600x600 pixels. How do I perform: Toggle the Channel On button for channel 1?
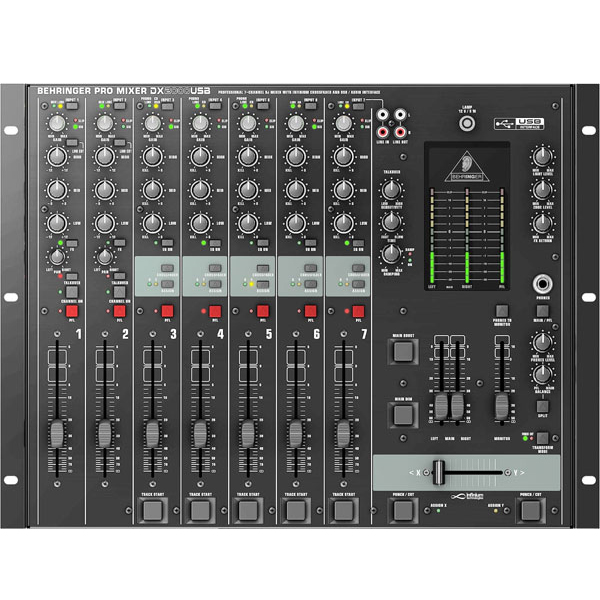[x=72, y=292]
